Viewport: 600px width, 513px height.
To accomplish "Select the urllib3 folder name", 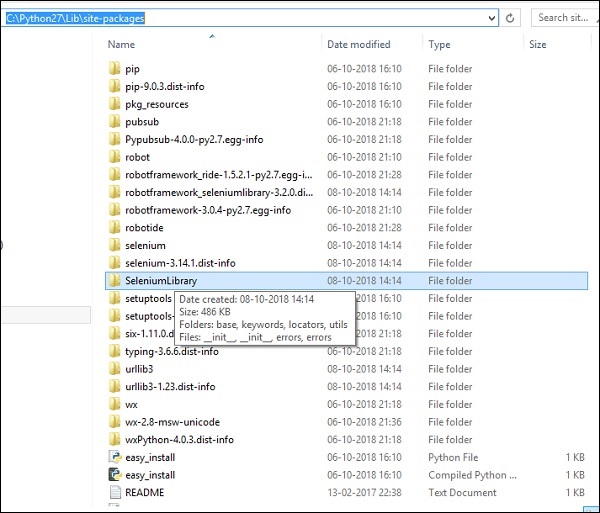I will (x=139, y=369).
